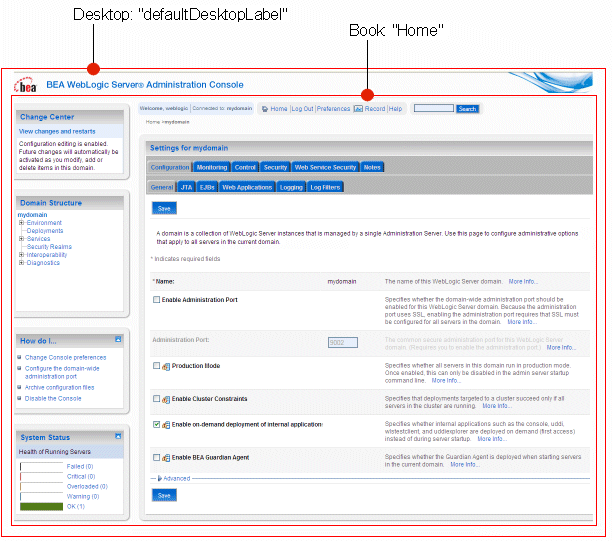Minimize the System Status panel icon
This screenshot has width=612, height=541.
pyautogui.click(x=118, y=436)
